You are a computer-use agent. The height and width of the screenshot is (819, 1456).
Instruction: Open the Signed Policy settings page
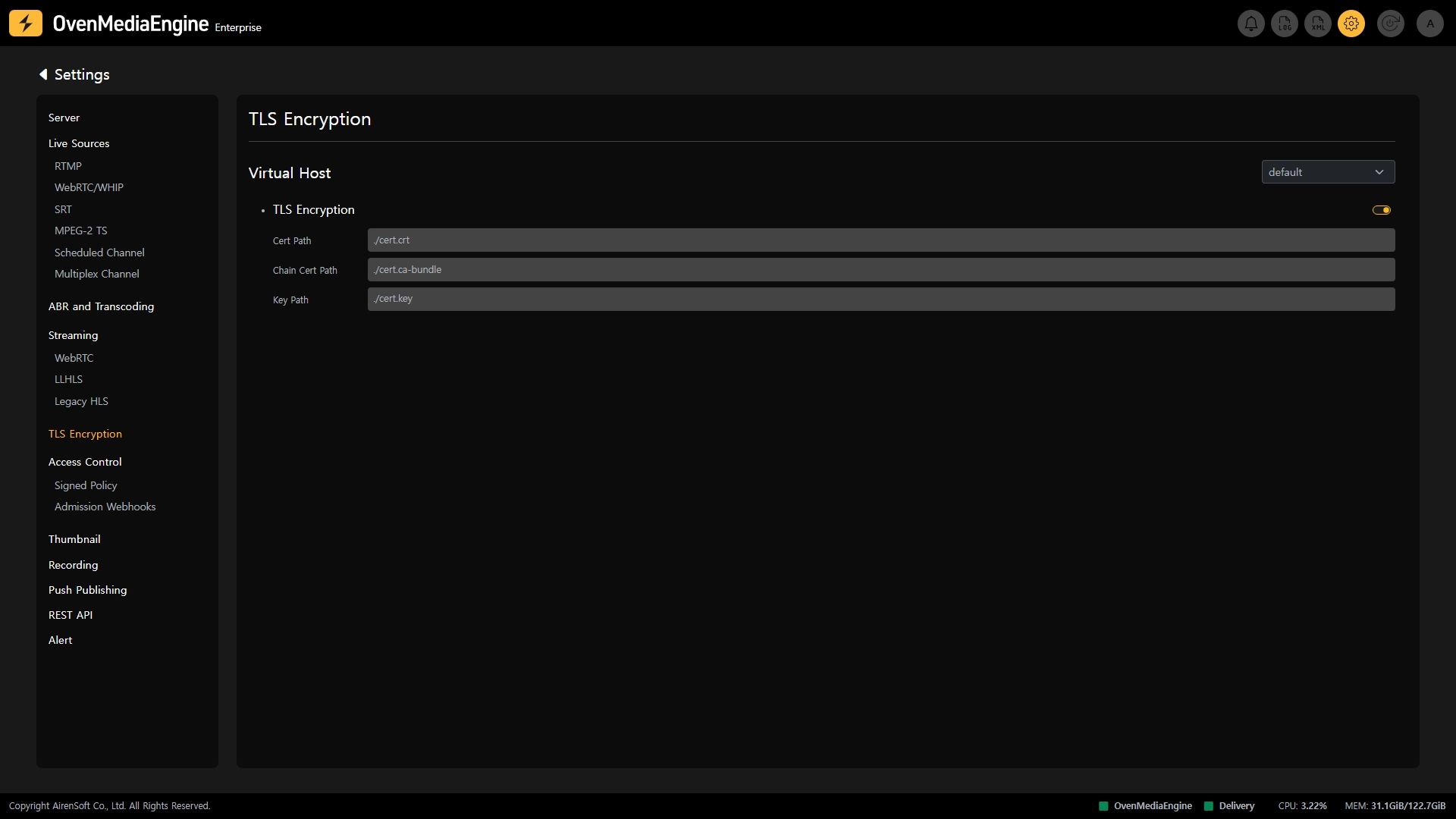(x=86, y=485)
